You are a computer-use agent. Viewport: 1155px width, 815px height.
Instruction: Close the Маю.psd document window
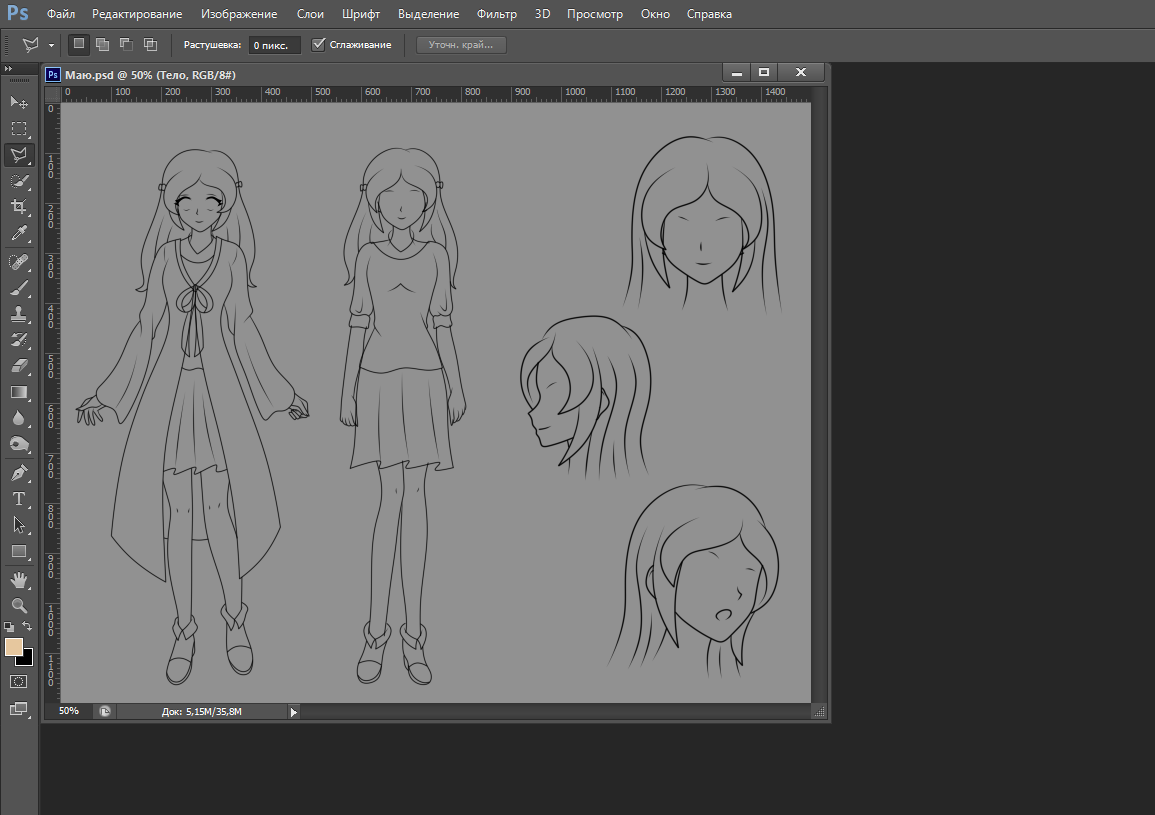pyautogui.click(x=801, y=72)
